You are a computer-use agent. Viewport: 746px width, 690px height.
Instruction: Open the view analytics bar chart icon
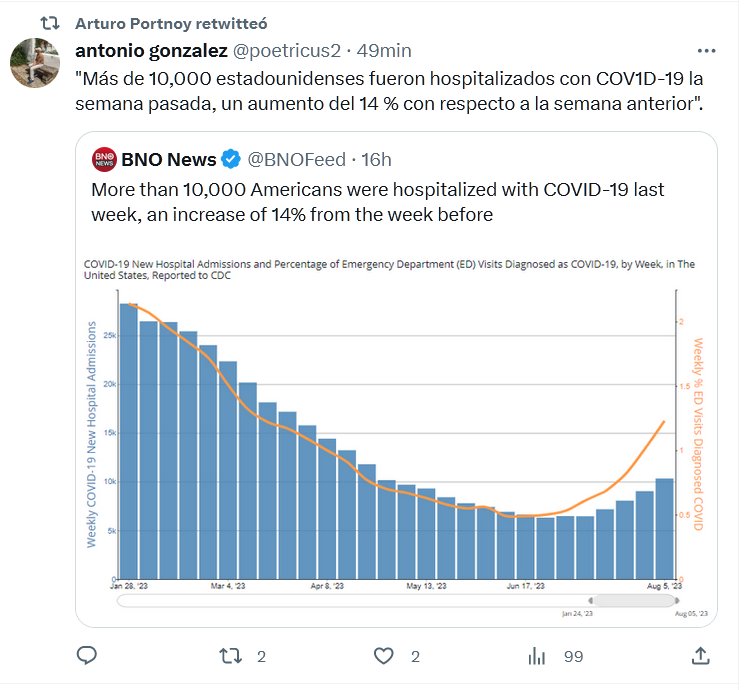537,656
